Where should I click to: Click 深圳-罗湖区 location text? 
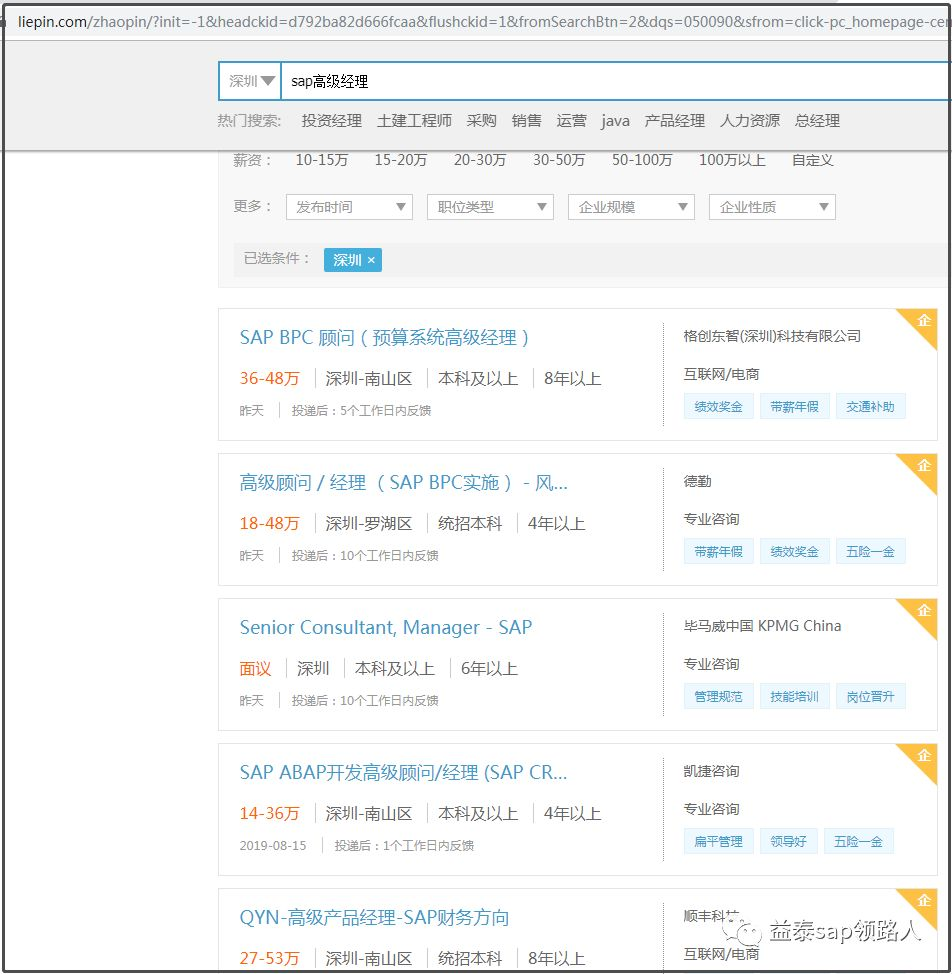[369, 524]
